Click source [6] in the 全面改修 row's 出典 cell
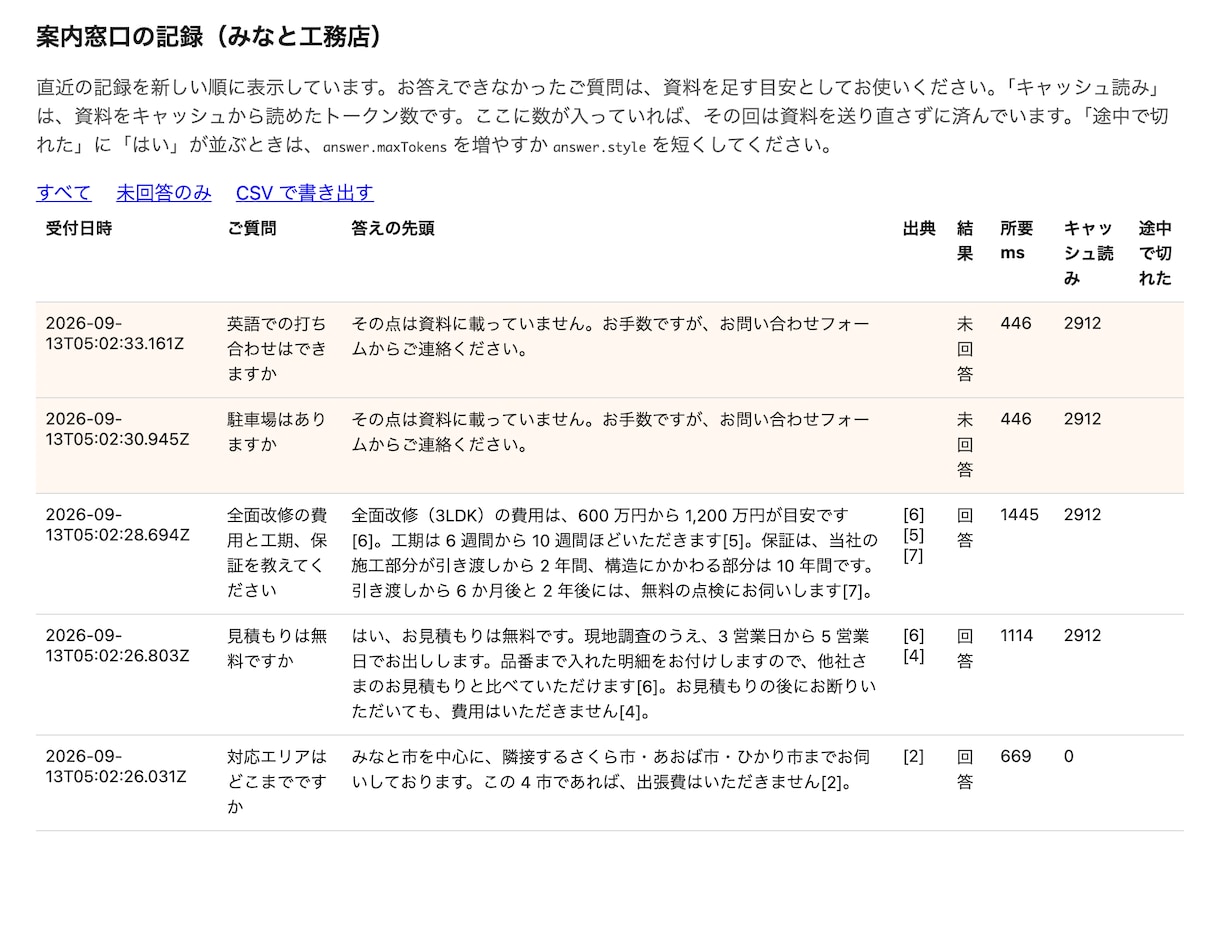Viewport: 1220px width, 933px height. tap(914, 515)
